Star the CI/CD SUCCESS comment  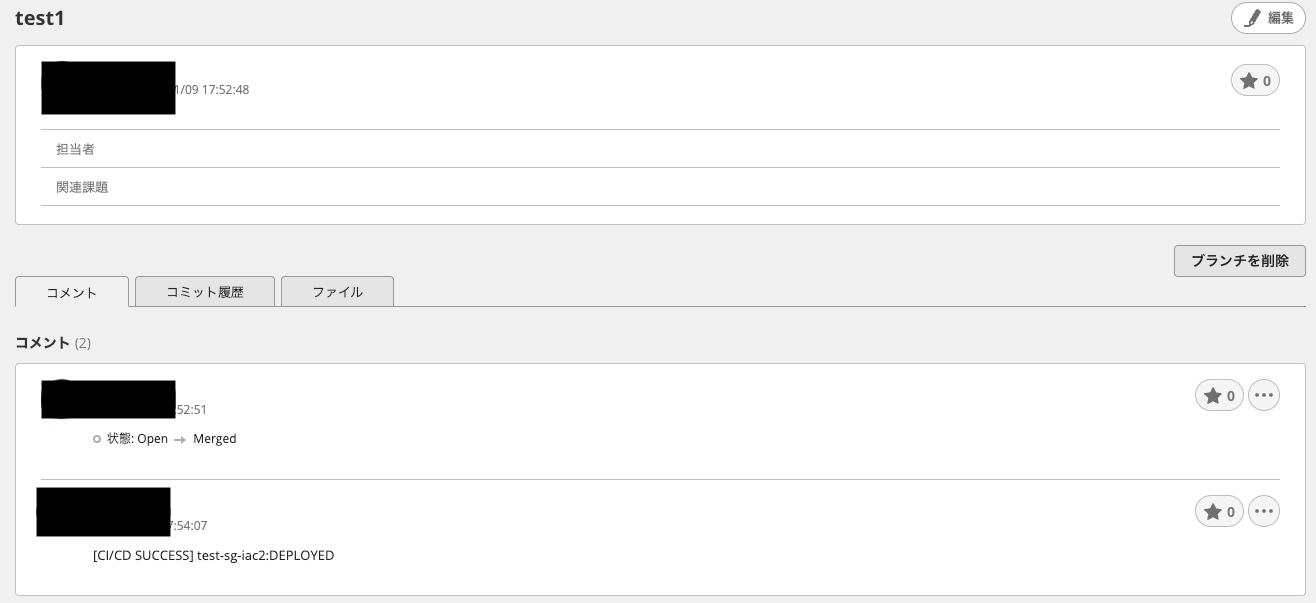pos(1218,512)
